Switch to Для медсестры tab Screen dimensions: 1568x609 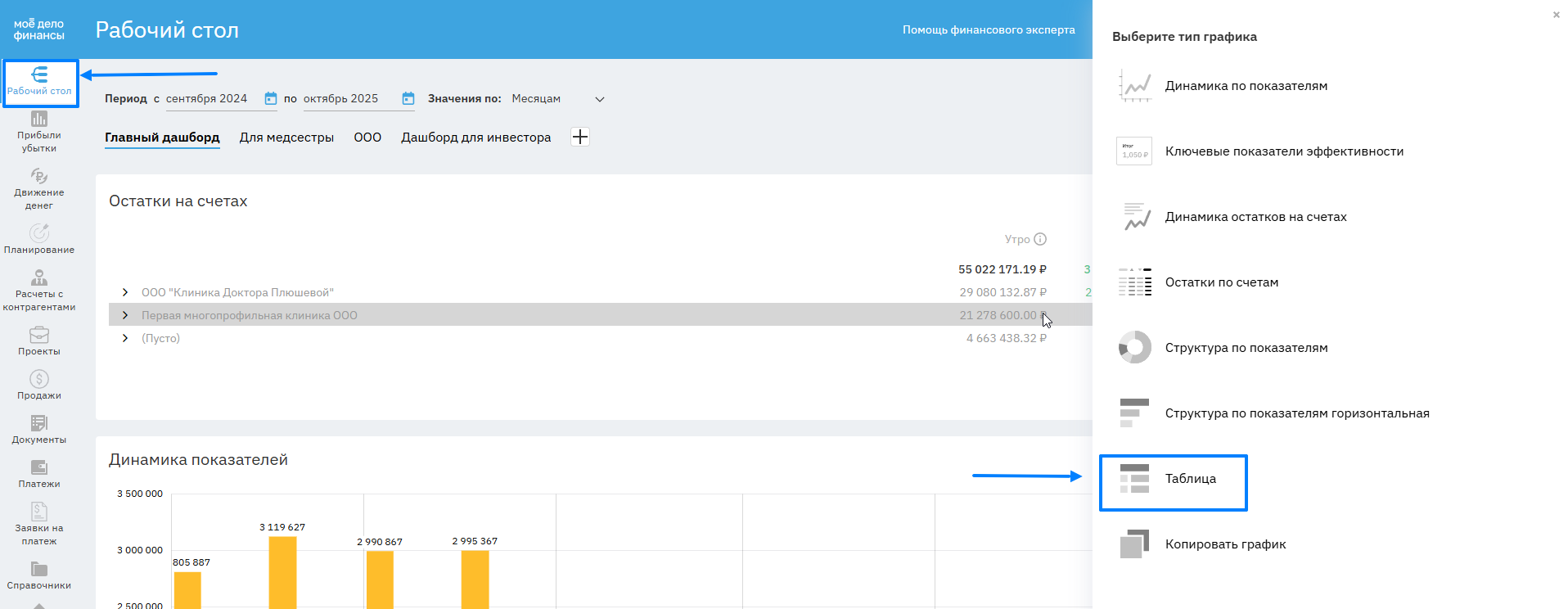(286, 138)
